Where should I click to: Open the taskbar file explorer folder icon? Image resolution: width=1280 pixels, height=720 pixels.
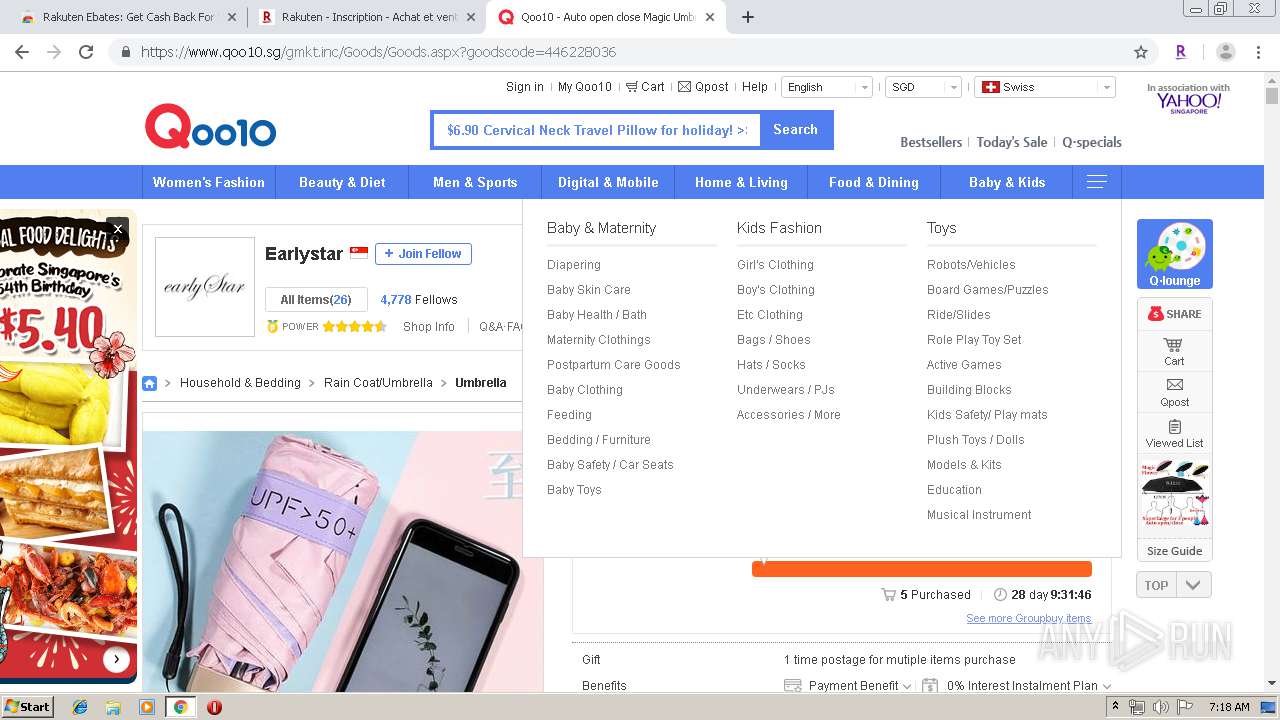pyautogui.click(x=113, y=707)
